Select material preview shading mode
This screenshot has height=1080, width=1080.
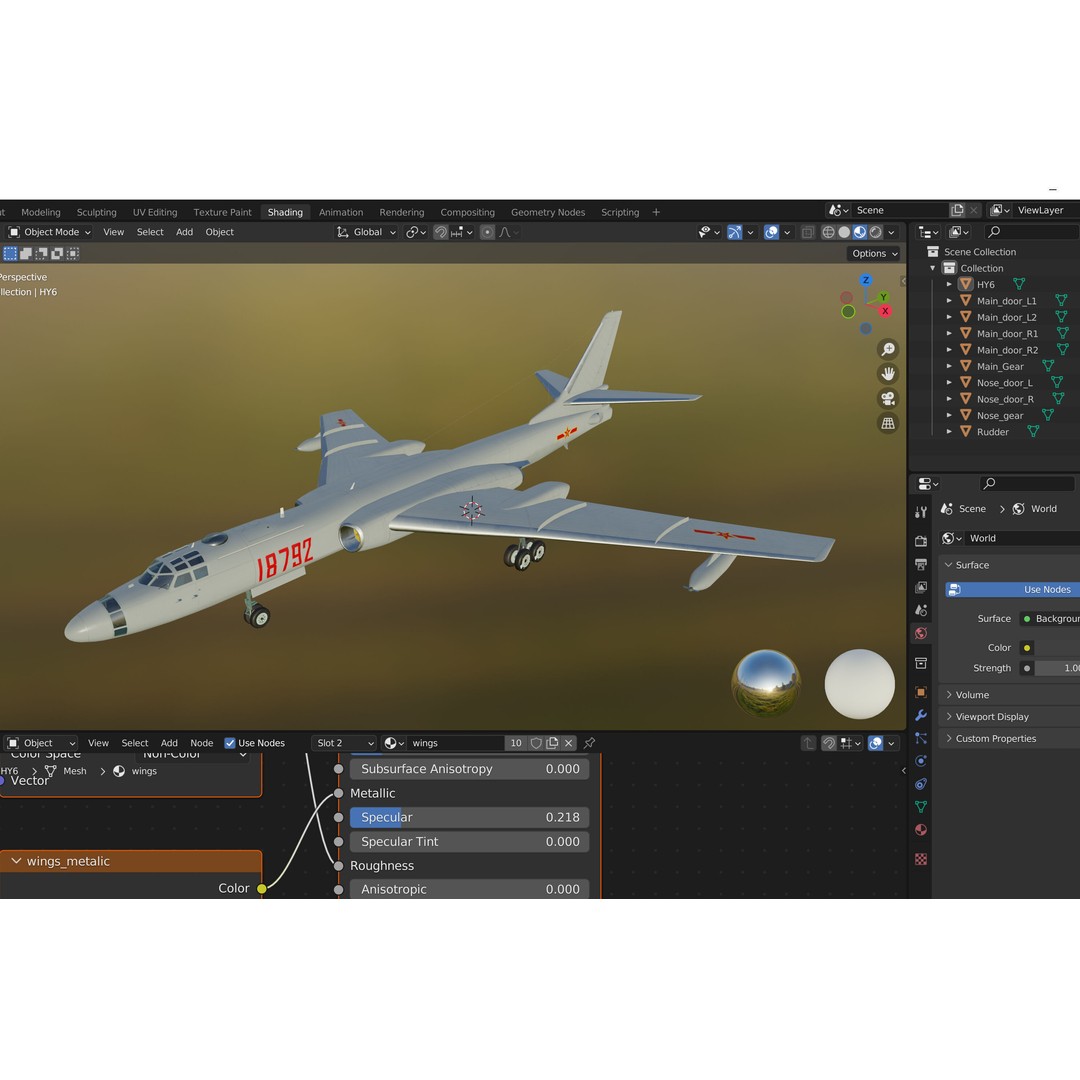coord(860,232)
